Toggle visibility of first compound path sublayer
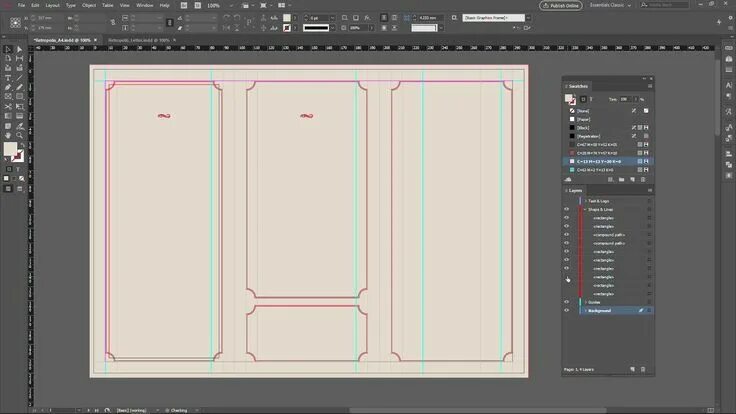736x414 pixels. (x=567, y=235)
